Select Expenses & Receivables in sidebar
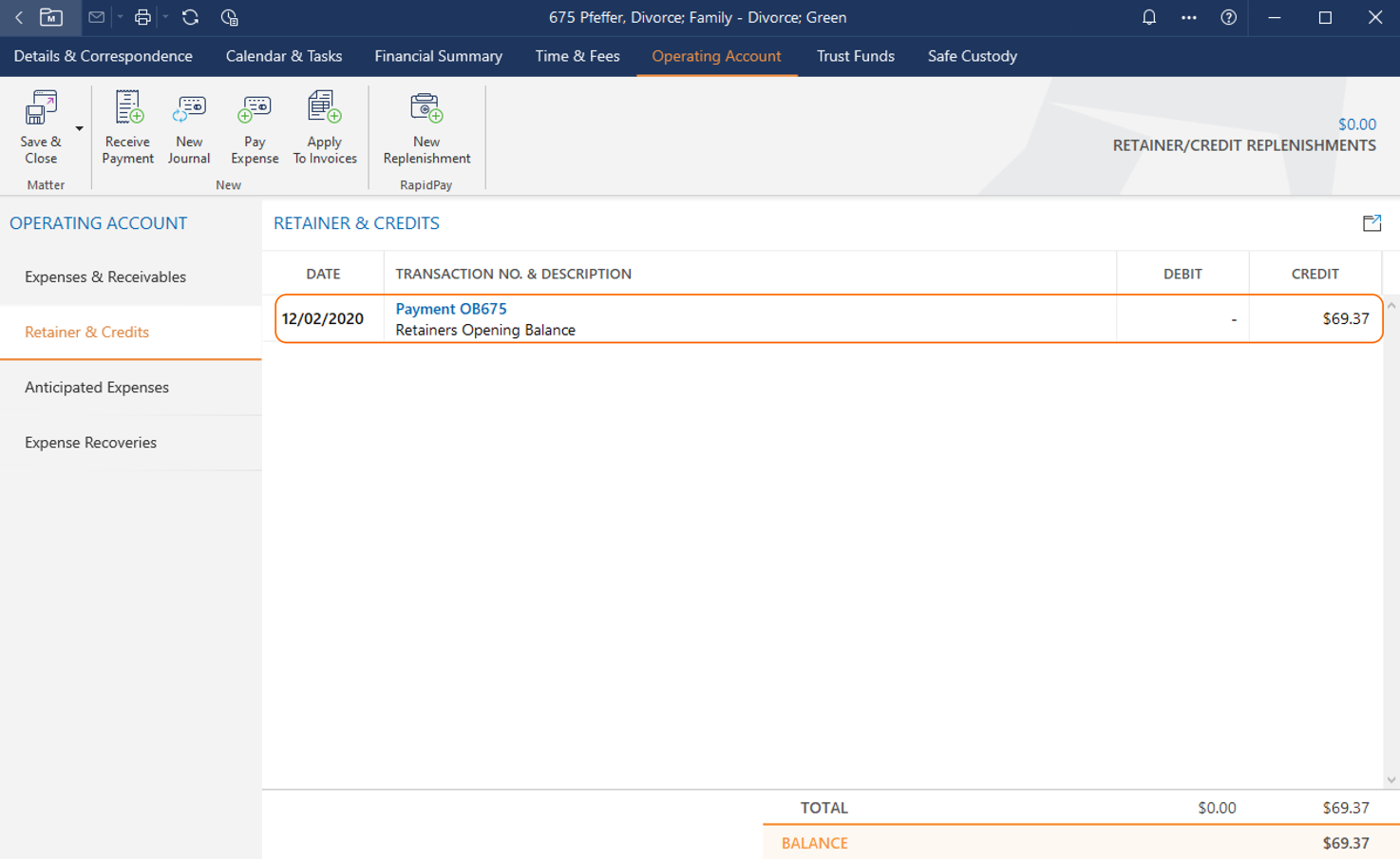The width and height of the screenshot is (1400, 859). pos(105,277)
